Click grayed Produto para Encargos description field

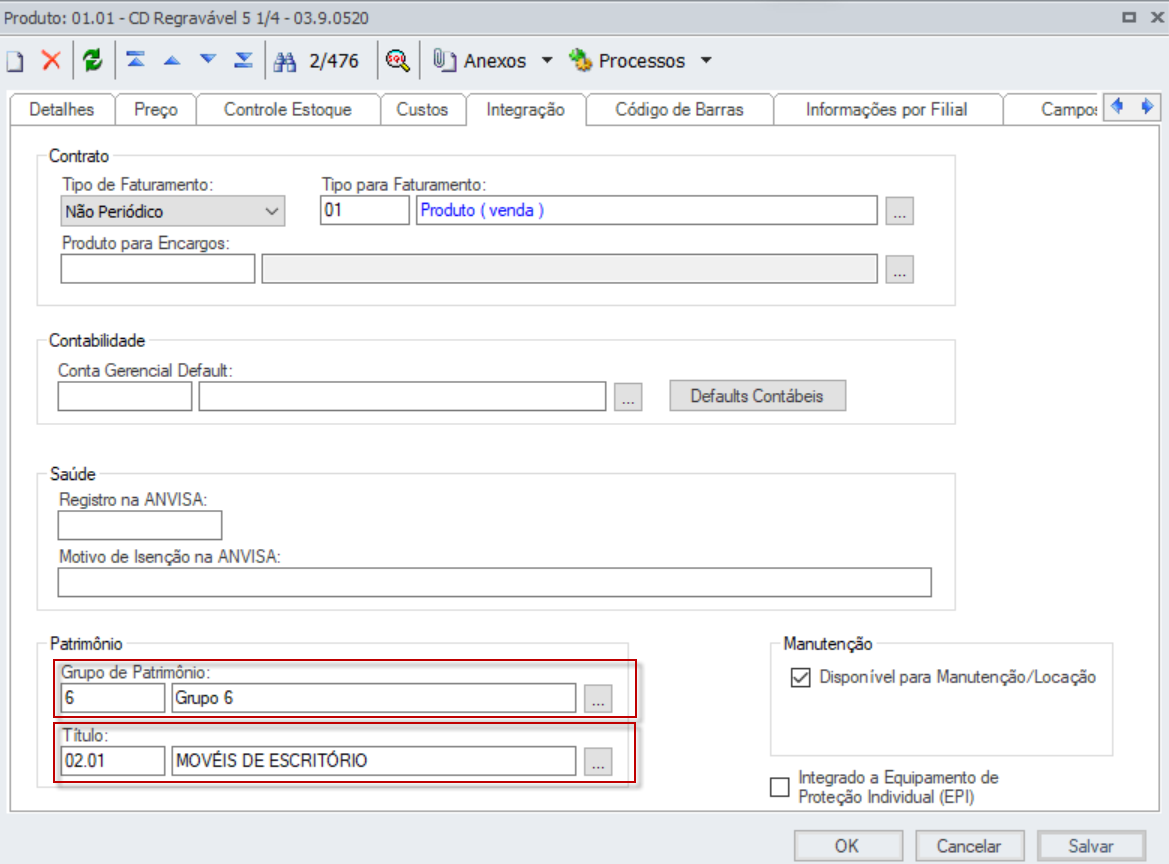pyautogui.click(x=570, y=268)
